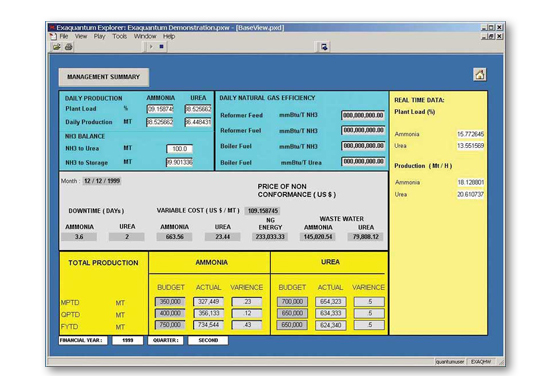
Task: Click the stop square toolbar icon
Action: (x=161, y=46)
